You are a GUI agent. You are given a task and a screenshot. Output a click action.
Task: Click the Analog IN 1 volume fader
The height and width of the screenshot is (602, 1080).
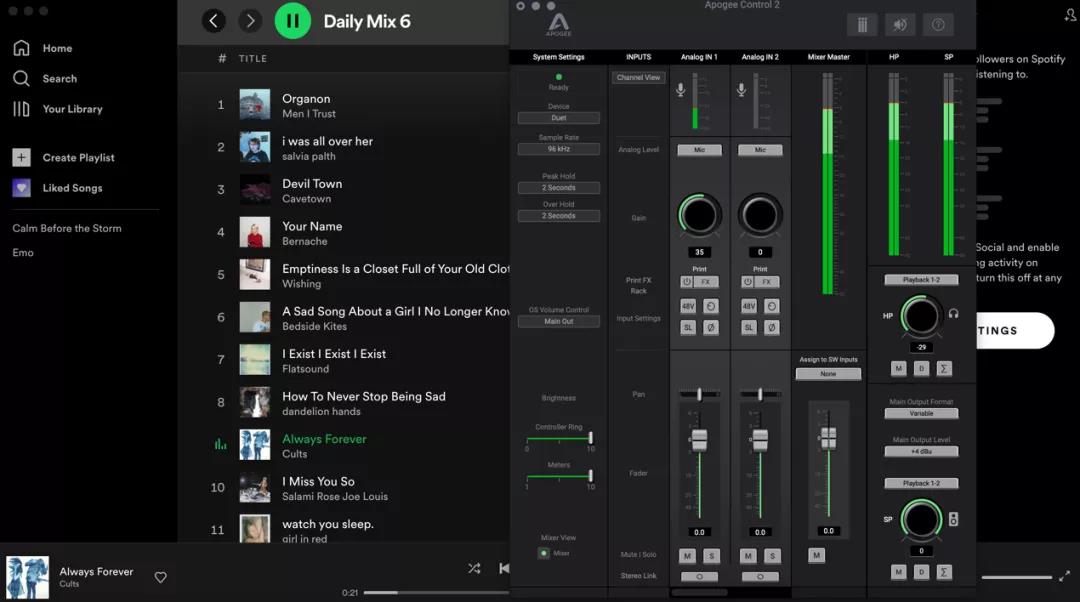pos(699,439)
